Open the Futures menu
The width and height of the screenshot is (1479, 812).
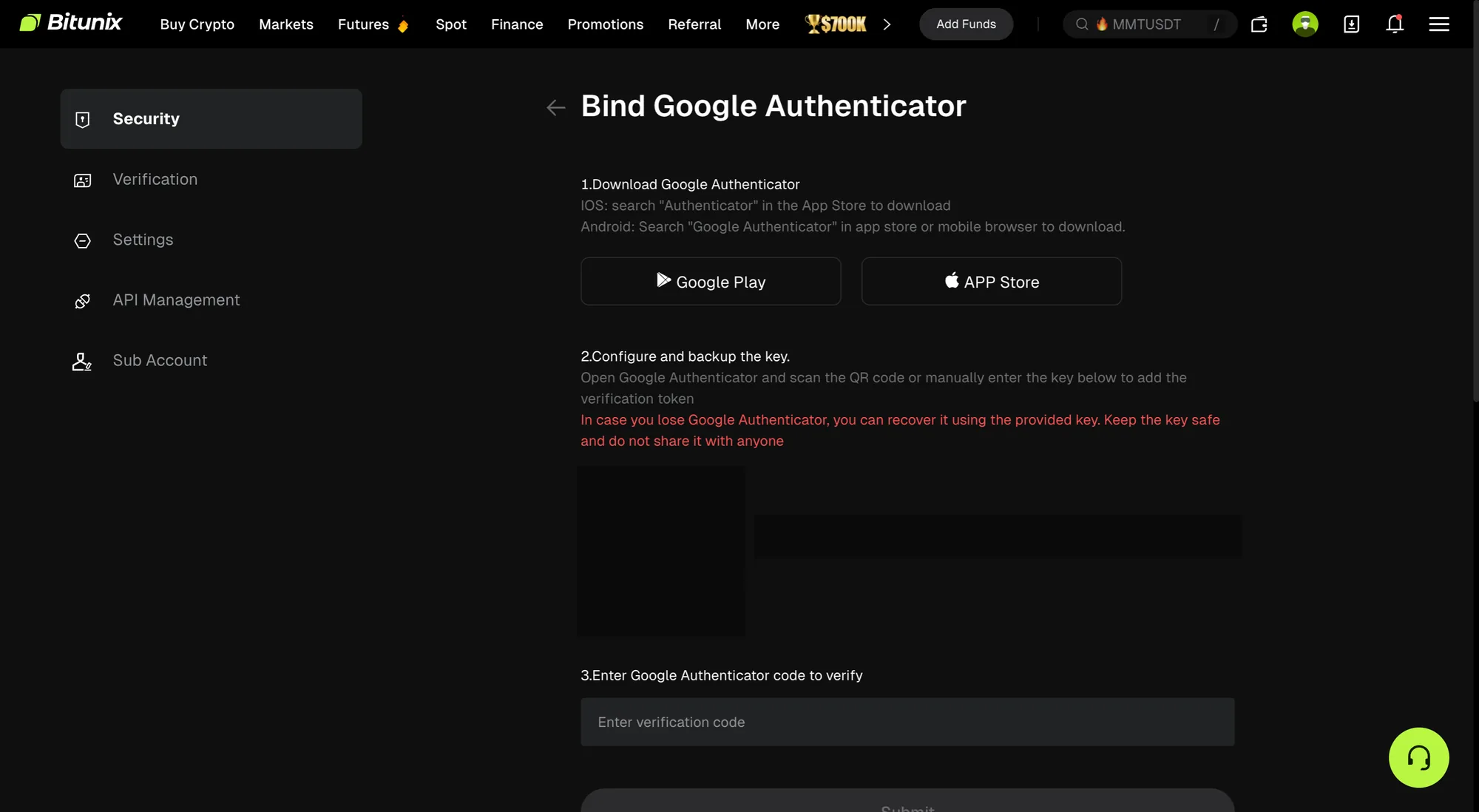[363, 24]
